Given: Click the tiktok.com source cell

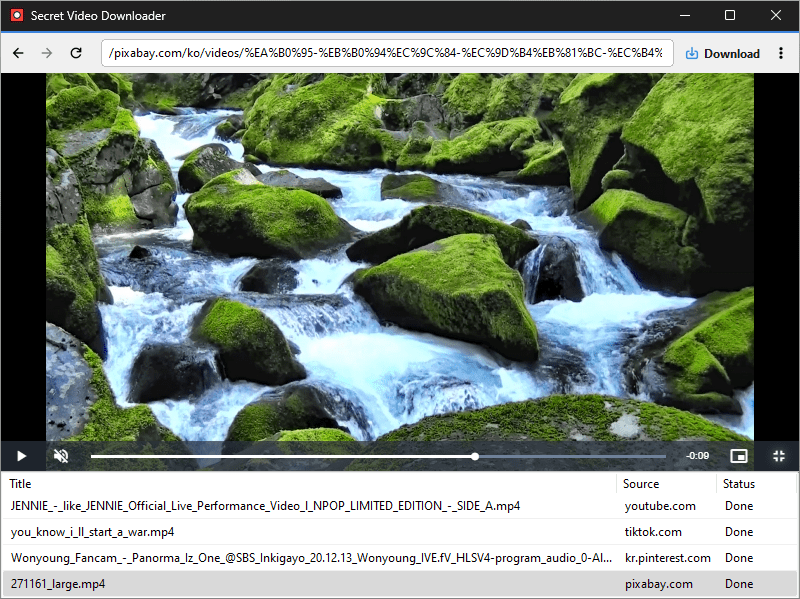Looking at the screenshot, I should click(x=653, y=532).
